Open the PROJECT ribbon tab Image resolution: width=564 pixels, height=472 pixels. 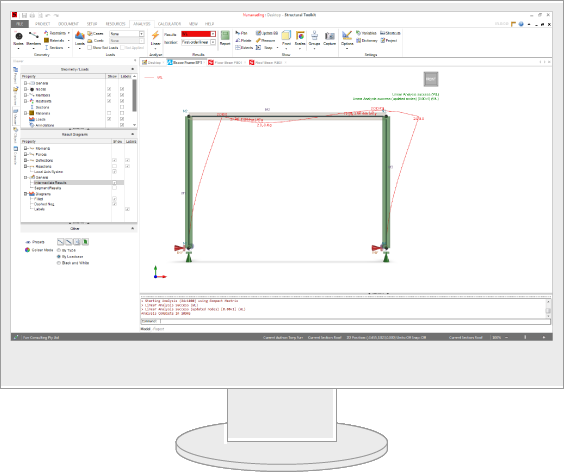pos(42,24)
